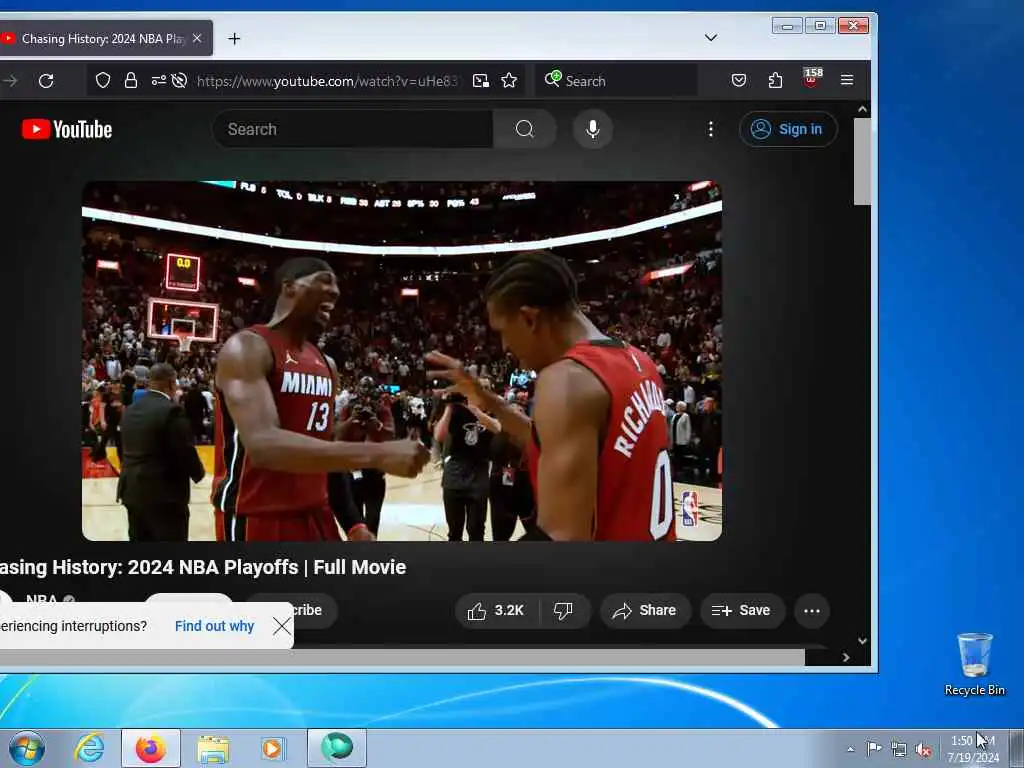Click the network tray icon
The width and height of the screenshot is (1024, 768).
[899, 749]
